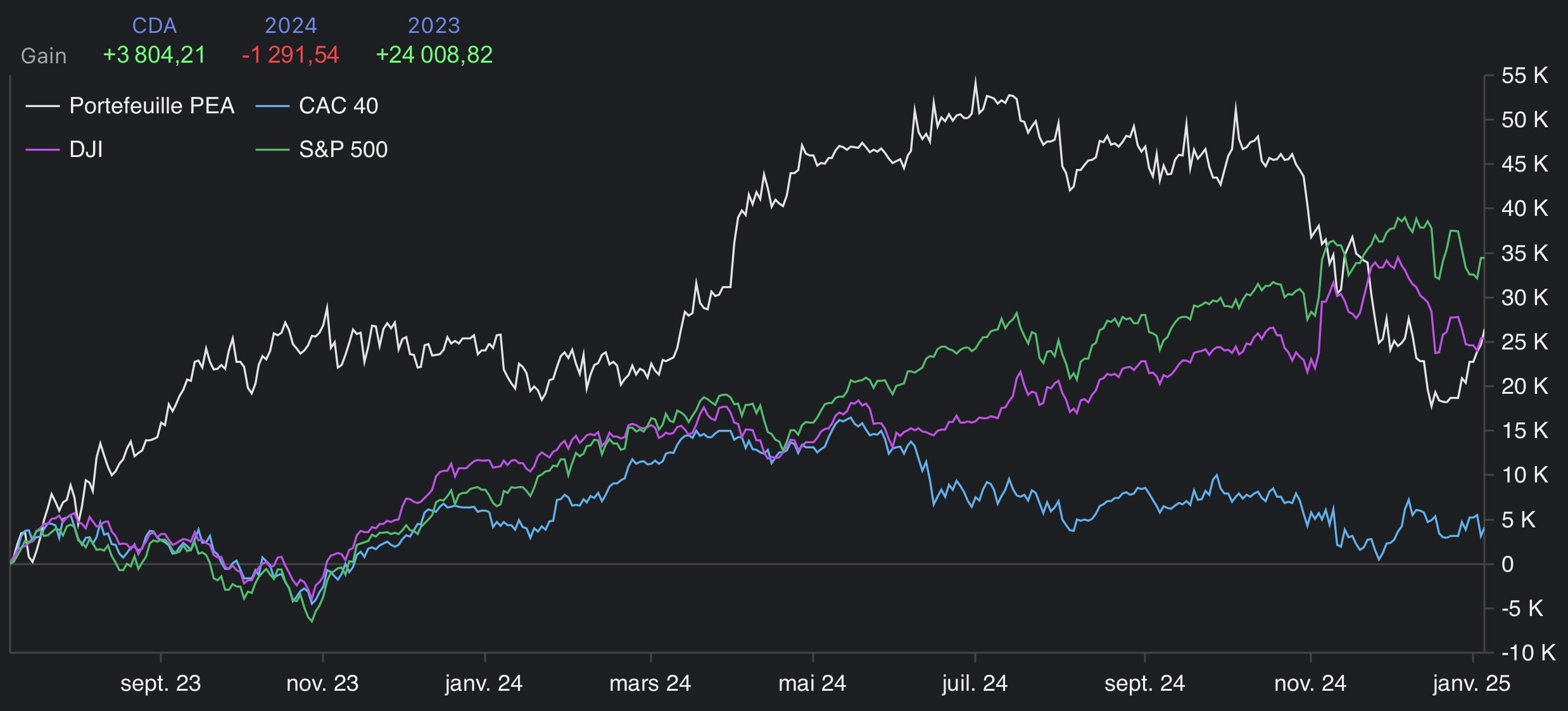Click the Gain row label
The image size is (1568, 711).
pyautogui.click(x=44, y=56)
